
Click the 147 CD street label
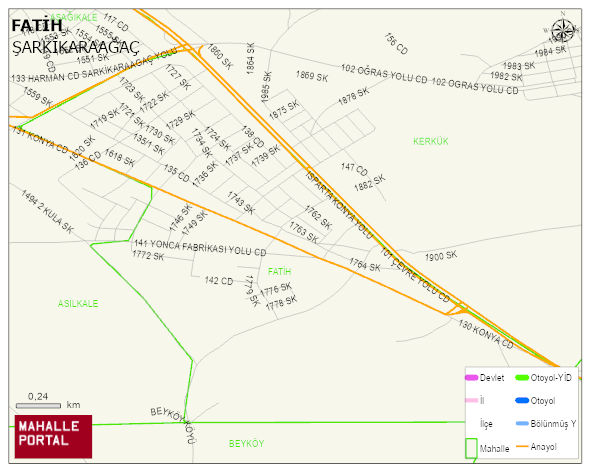coord(354,169)
